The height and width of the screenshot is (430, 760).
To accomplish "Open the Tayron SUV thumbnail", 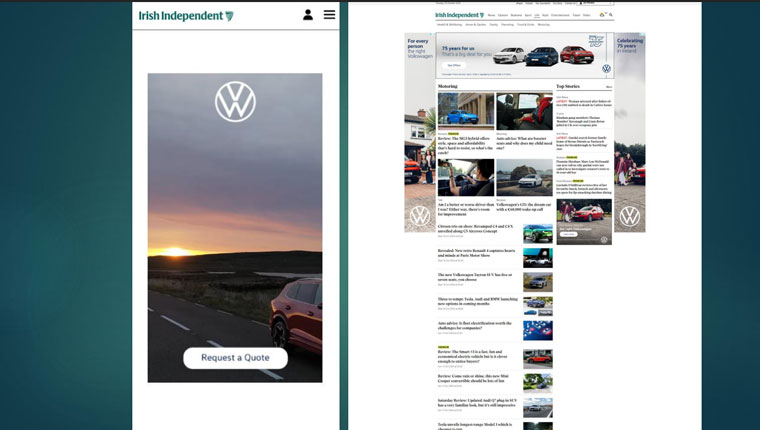I will tap(538, 282).
